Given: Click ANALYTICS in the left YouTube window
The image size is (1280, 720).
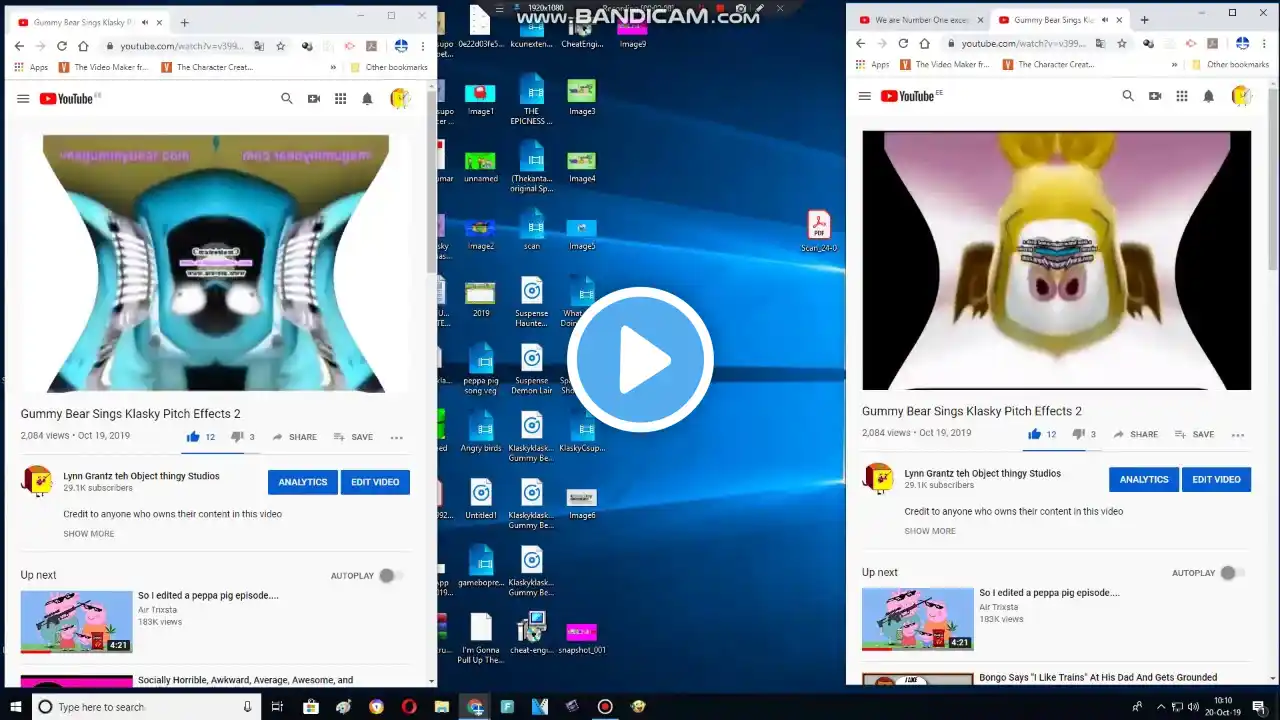Looking at the screenshot, I should point(303,482).
